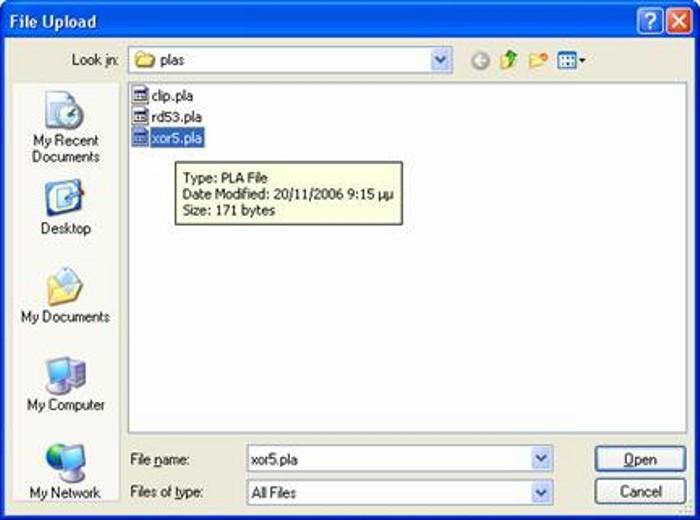Screen dimensions: 700x520
Task: Open the View menu icon
Action: [571, 60]
